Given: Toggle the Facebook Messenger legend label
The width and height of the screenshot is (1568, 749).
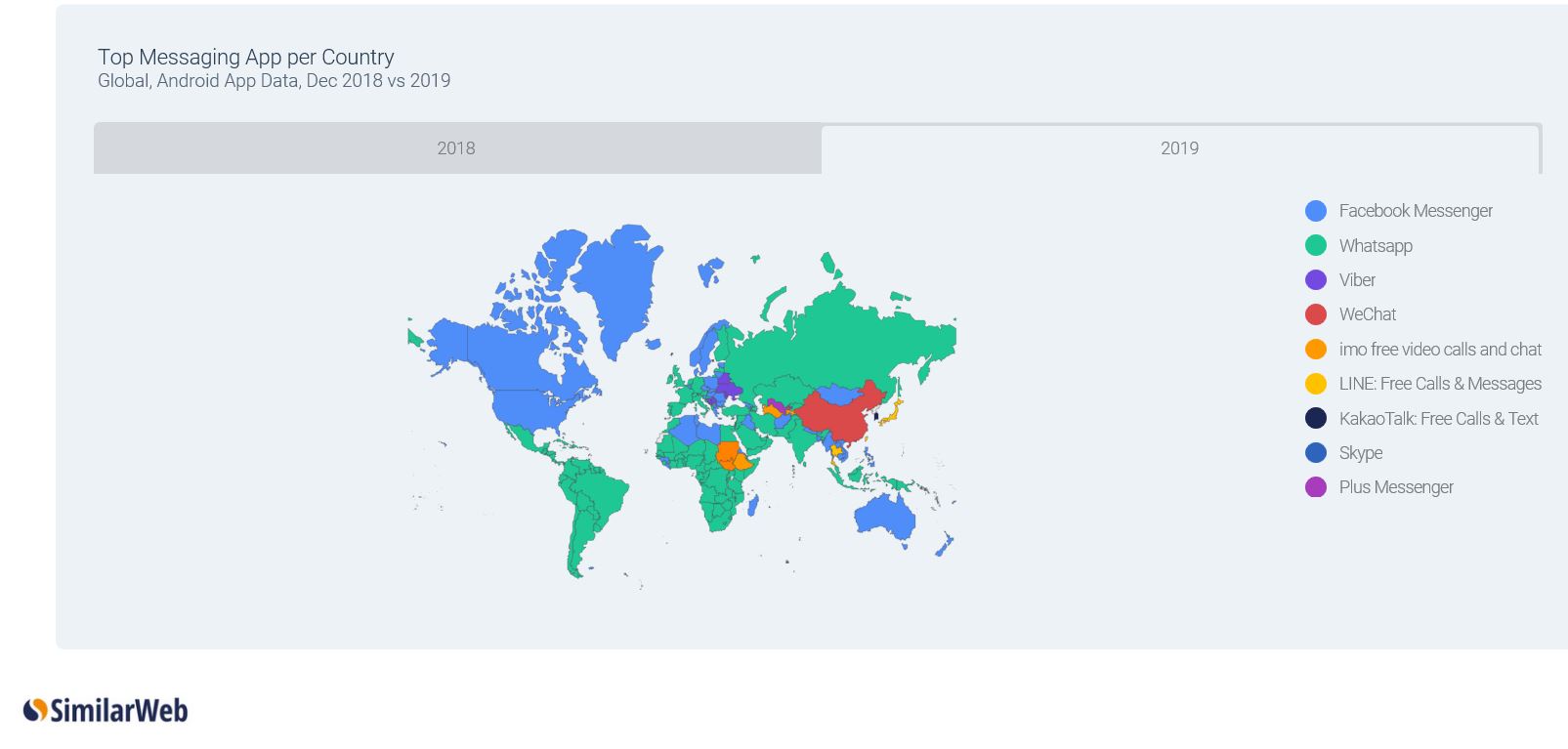Looking at the screenshot, I should 1415,211.
